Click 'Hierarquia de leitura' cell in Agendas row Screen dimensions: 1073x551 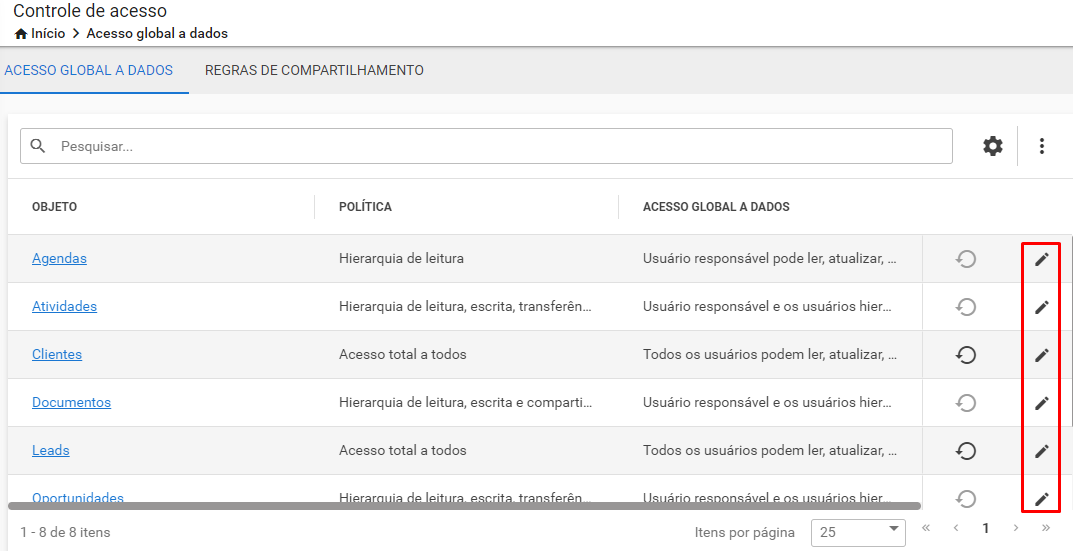[x=401, y=259]
